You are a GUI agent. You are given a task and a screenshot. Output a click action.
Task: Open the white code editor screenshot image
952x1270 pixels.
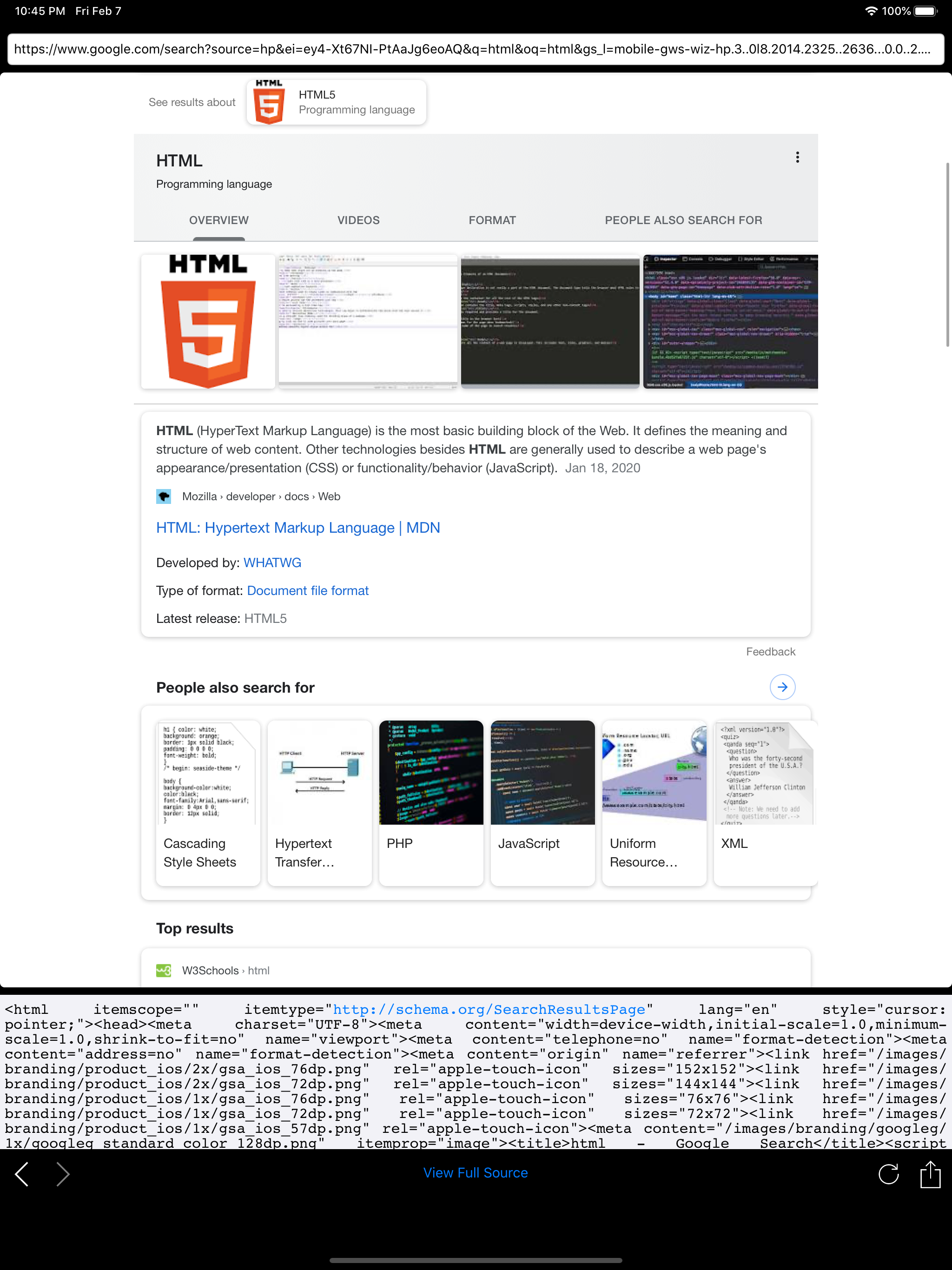click(x=368, y=322)
